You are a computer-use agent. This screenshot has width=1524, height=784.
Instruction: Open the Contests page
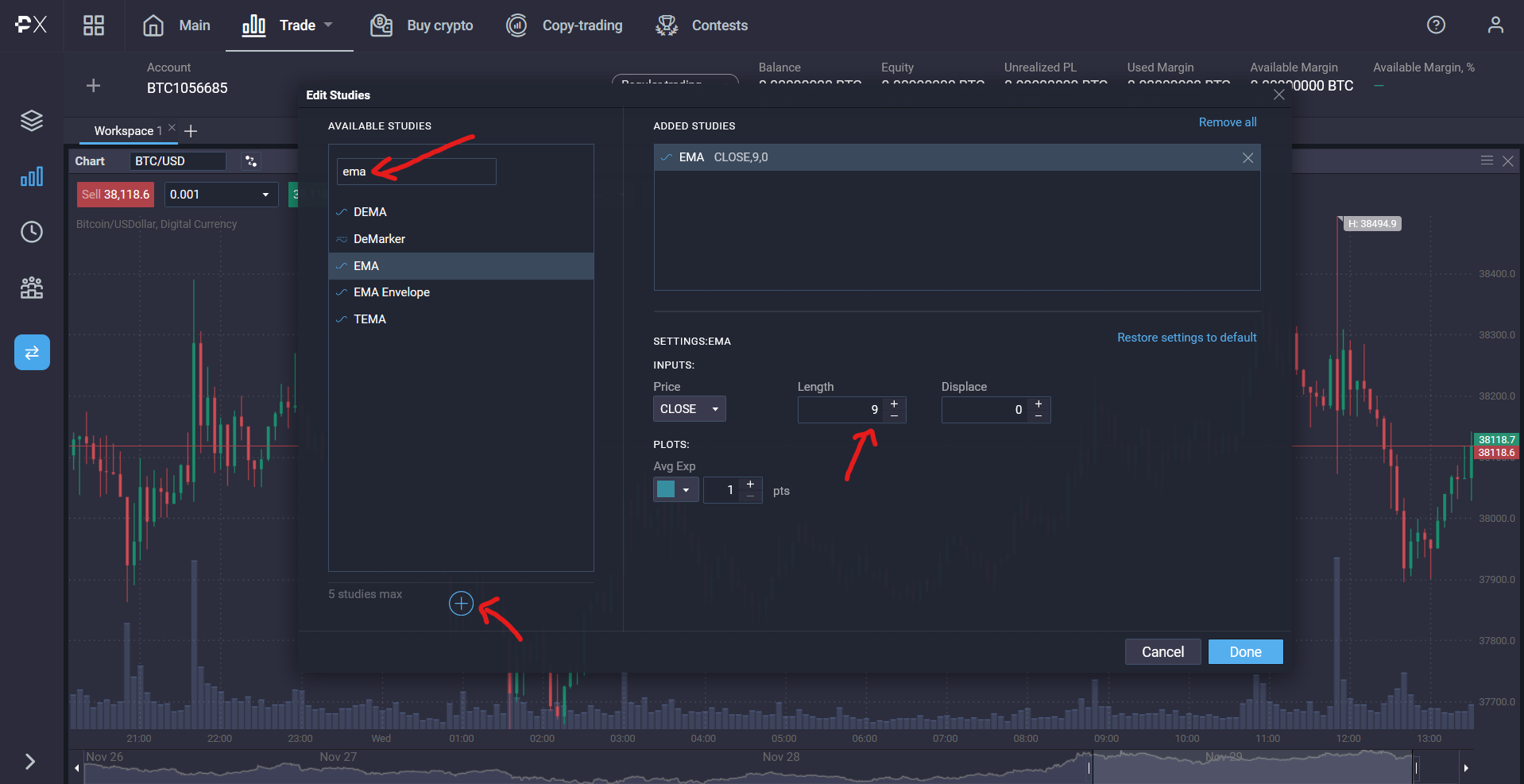pyautogui.click(x=701, y=25)
